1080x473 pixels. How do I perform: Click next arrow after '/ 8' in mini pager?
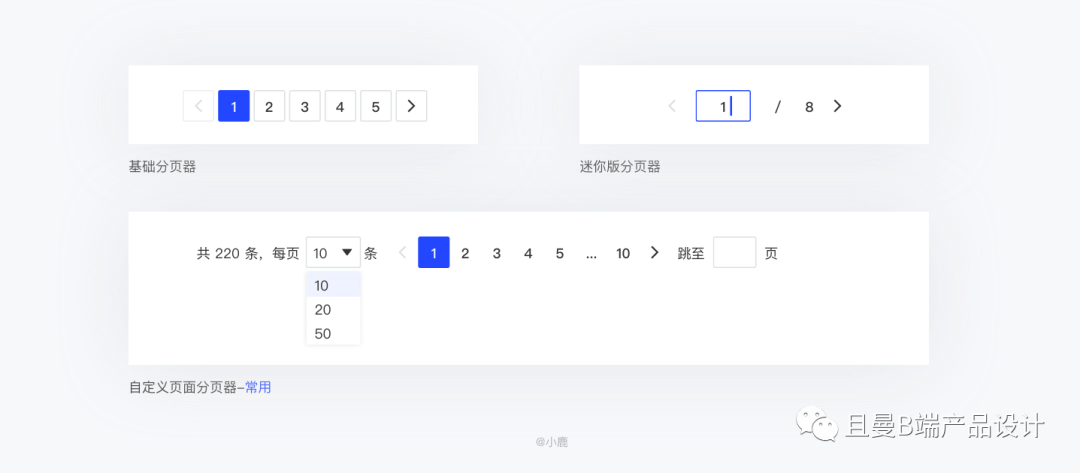pyautogui.click(x=838, y=106)
